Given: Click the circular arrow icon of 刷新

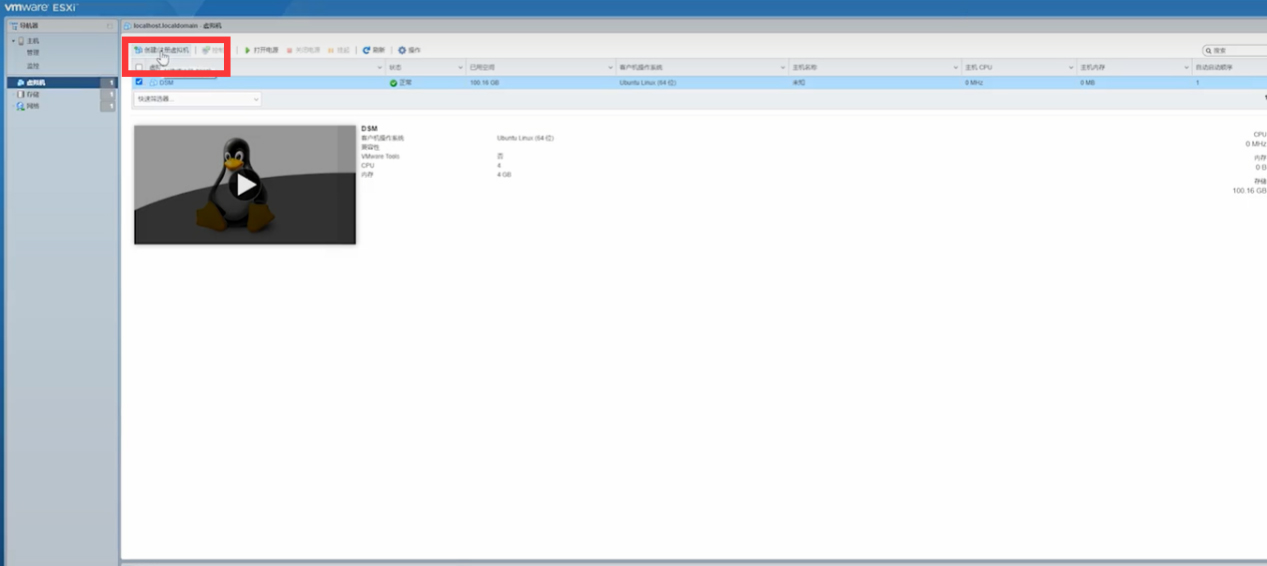Looking at the screenshot, I should (x=366, y=50).
